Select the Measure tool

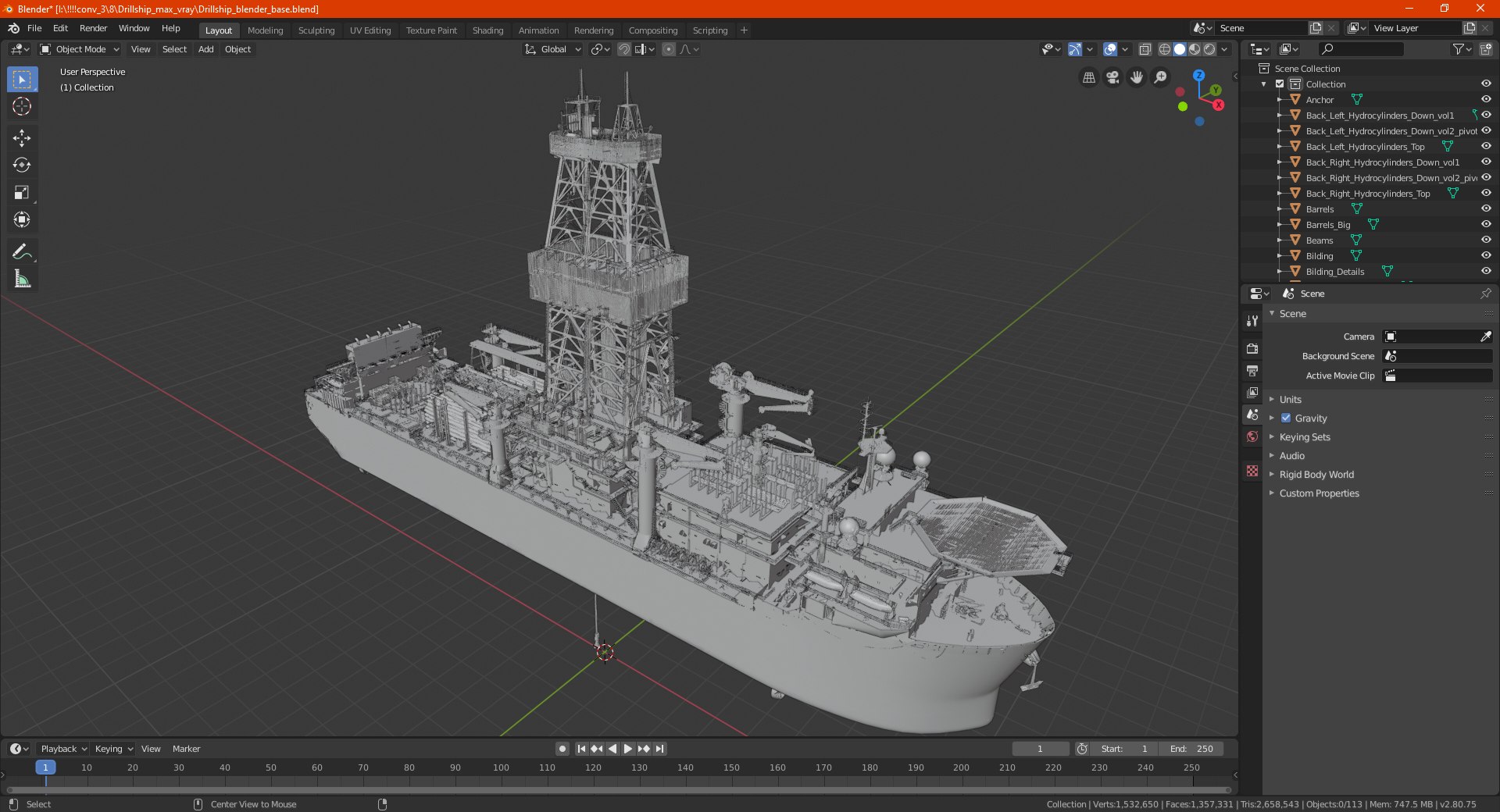tap(22, 279)
